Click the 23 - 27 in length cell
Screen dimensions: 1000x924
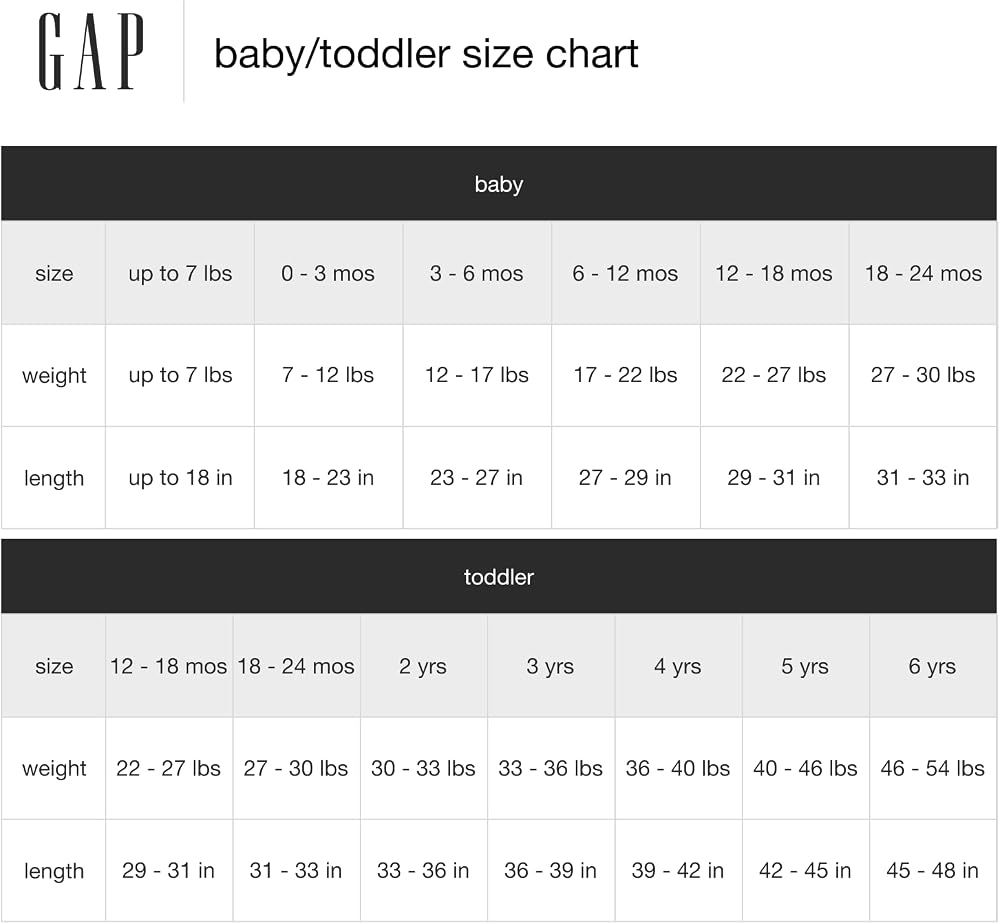click(477, 477)
